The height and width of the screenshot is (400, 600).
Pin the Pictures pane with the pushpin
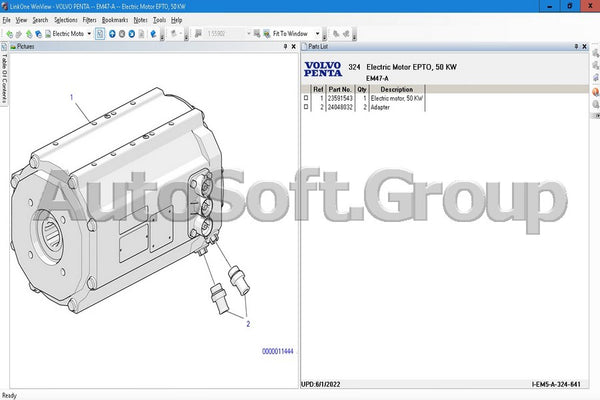(285, 46)
